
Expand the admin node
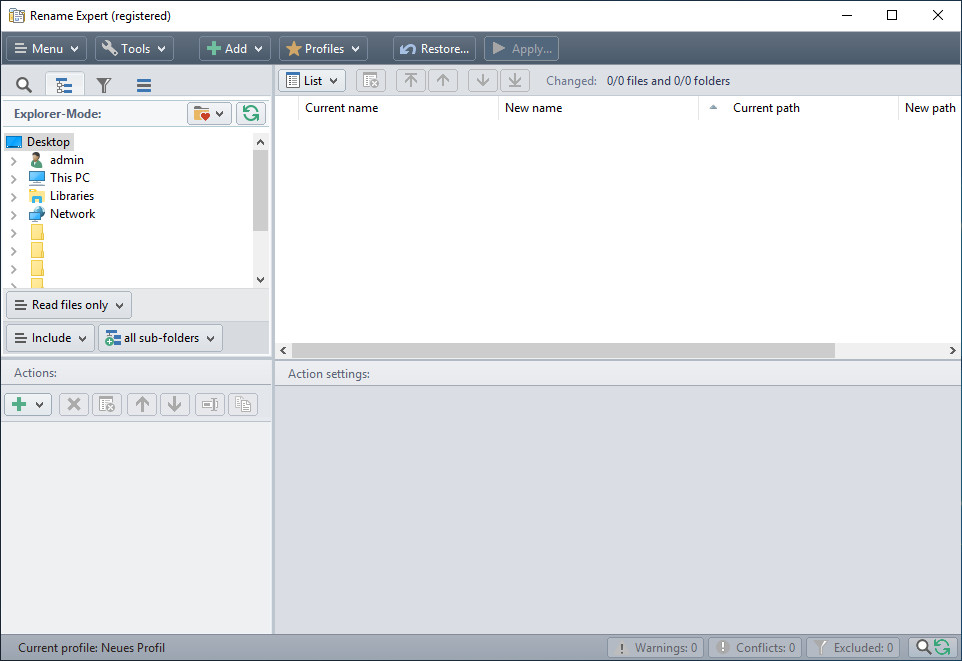tap(13, 161)
